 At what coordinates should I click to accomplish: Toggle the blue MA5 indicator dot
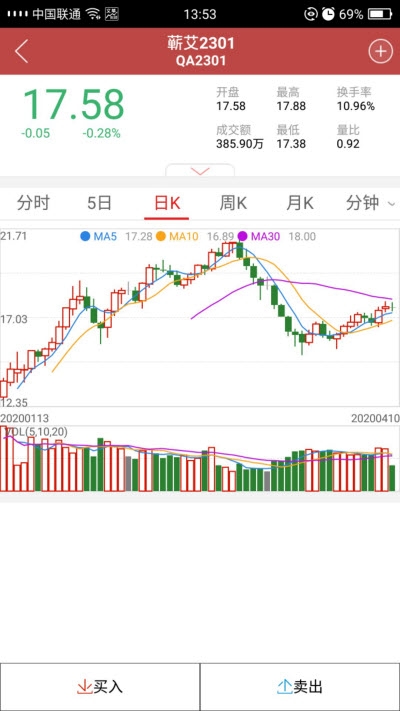[x=85, y=236]
